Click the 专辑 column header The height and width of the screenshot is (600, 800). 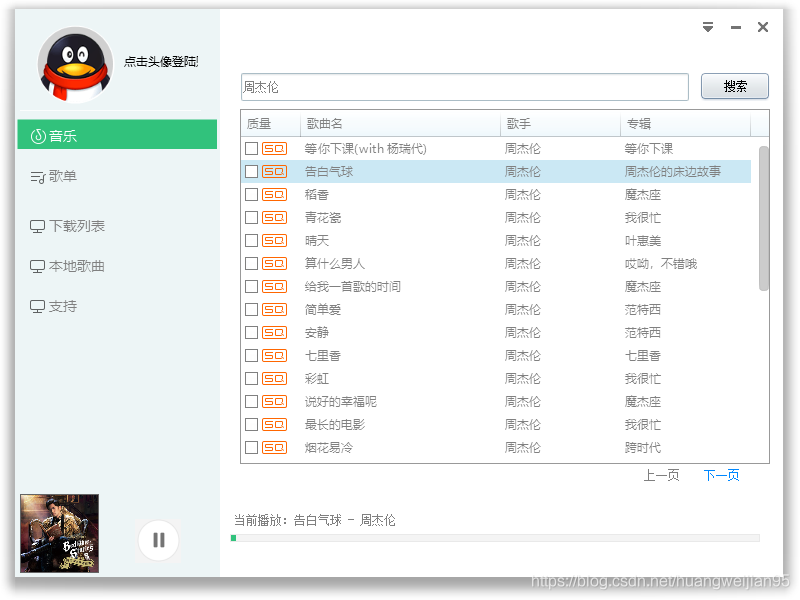[685, 123]
